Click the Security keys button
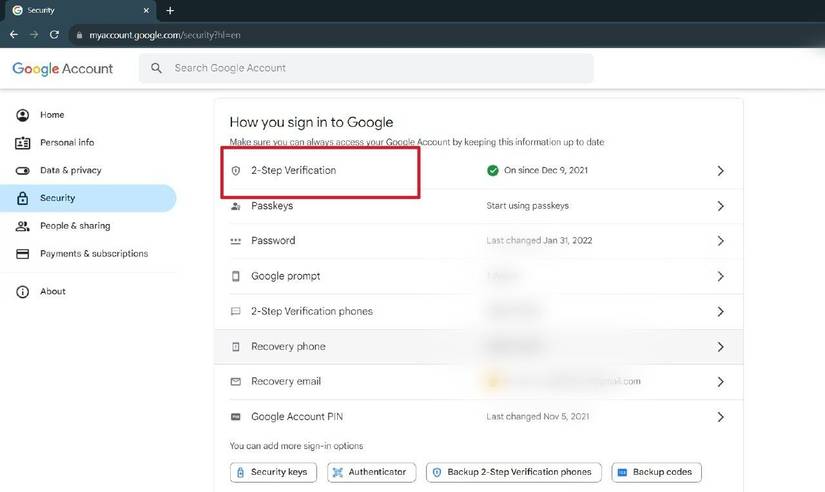Image resolution: width=825 pixels, height=492 pixels. tap(273, 472)
